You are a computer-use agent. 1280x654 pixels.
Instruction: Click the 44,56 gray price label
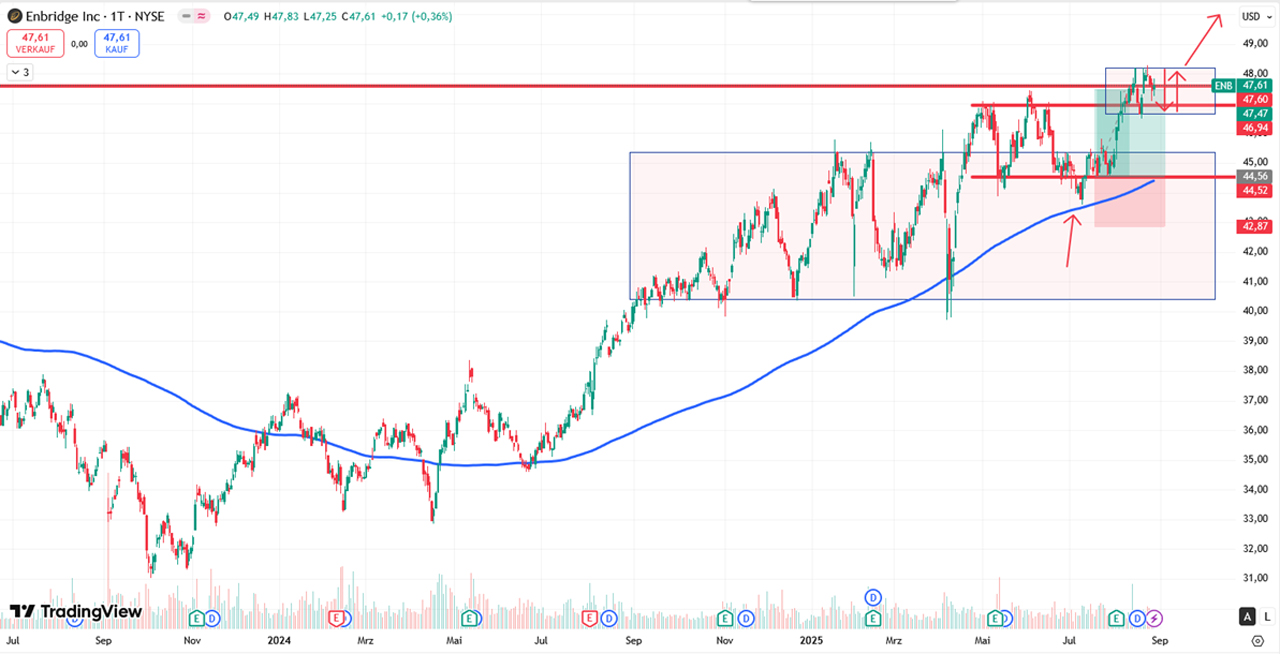[x=1255, y=176]
